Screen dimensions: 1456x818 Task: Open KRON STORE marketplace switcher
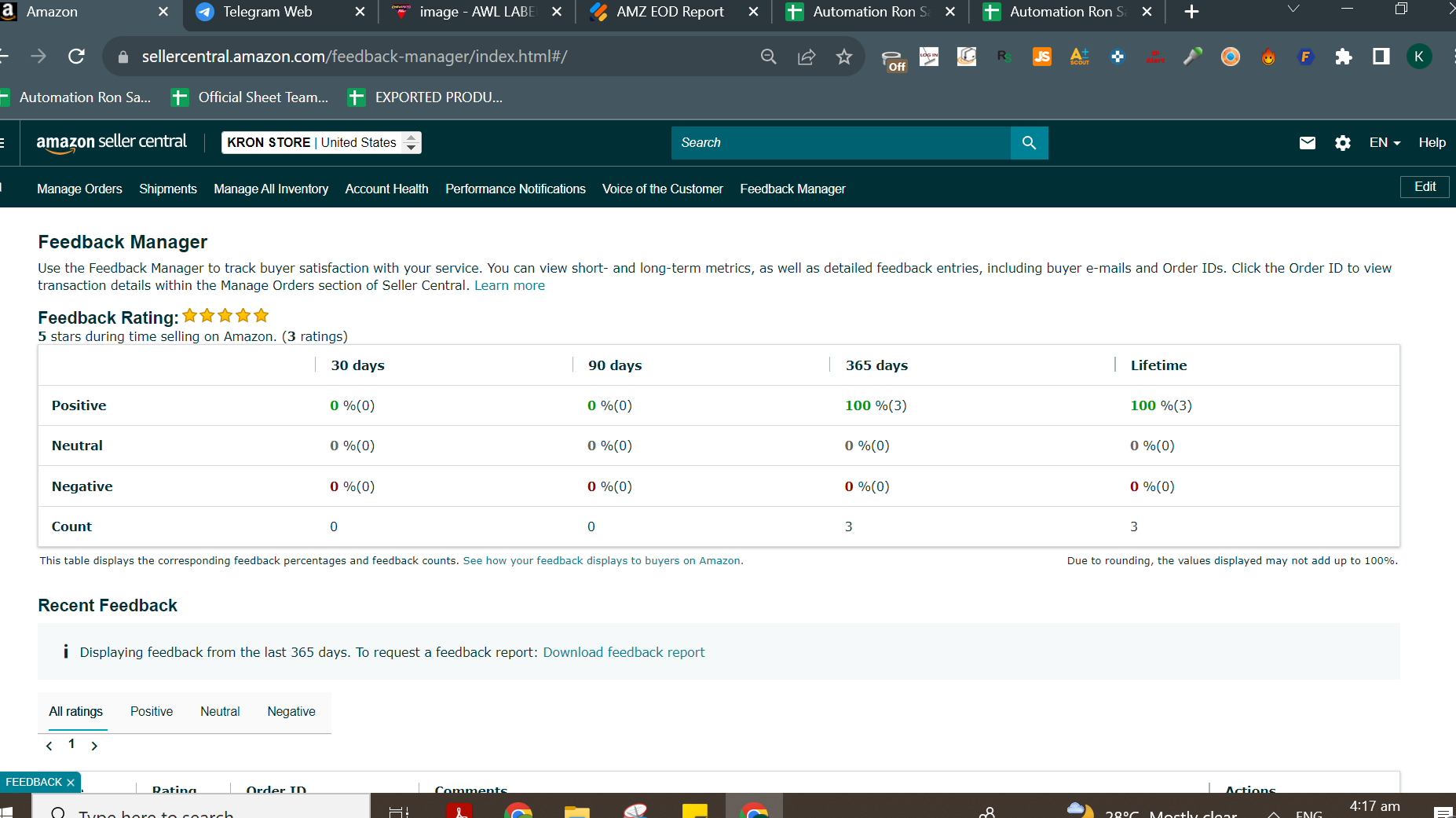pos(321,142)
